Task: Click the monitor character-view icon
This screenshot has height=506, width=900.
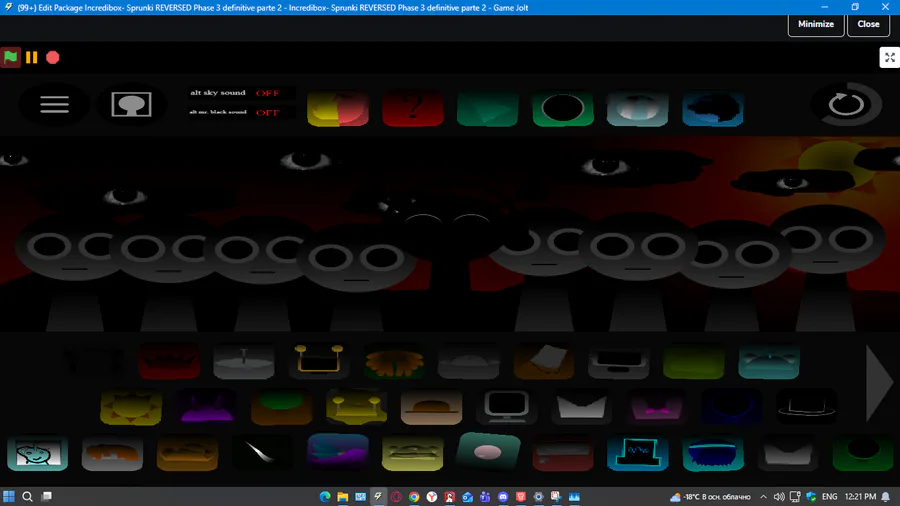Action: point(131,104)
